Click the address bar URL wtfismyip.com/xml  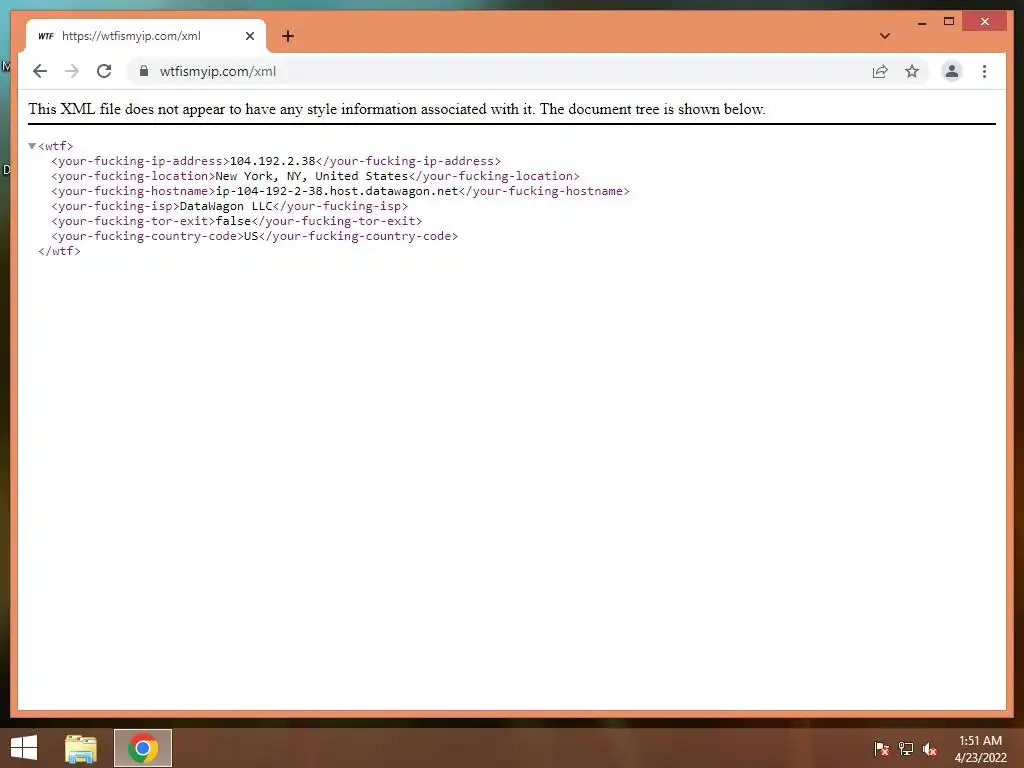[x=217, y=71]
